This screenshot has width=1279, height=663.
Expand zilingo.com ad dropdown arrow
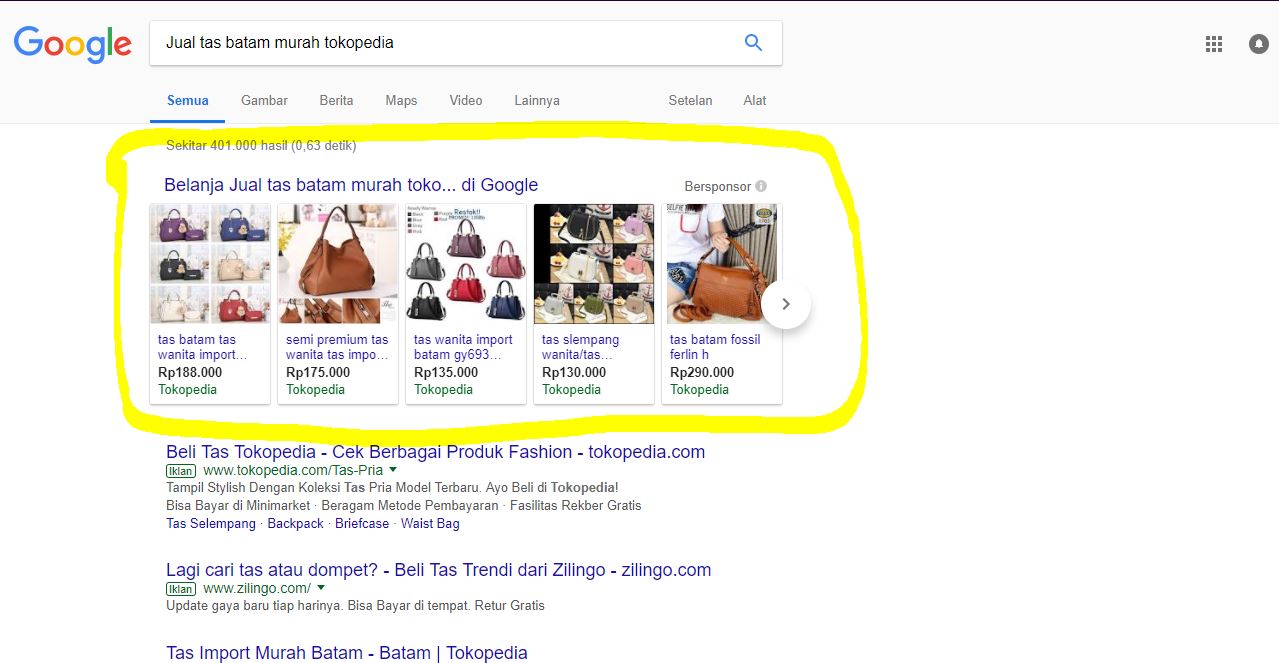[x=321, y=588]
